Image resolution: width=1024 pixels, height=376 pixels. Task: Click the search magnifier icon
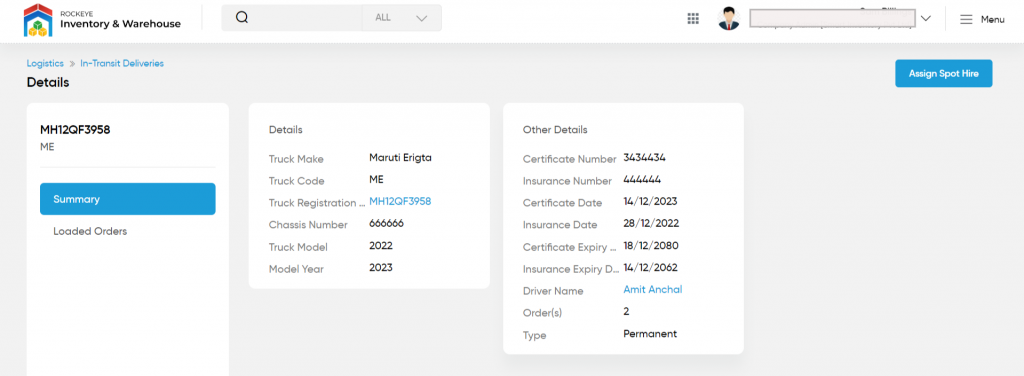click(x=242, y=18)
